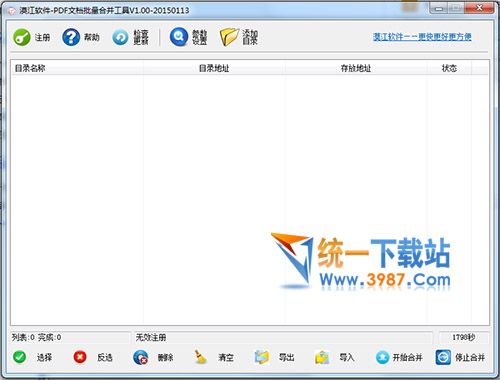This screenshot has height=380, width=500.
Task: Open 参数设置 parameter settings
Action: pyautogui.click(x=179, y=37)
